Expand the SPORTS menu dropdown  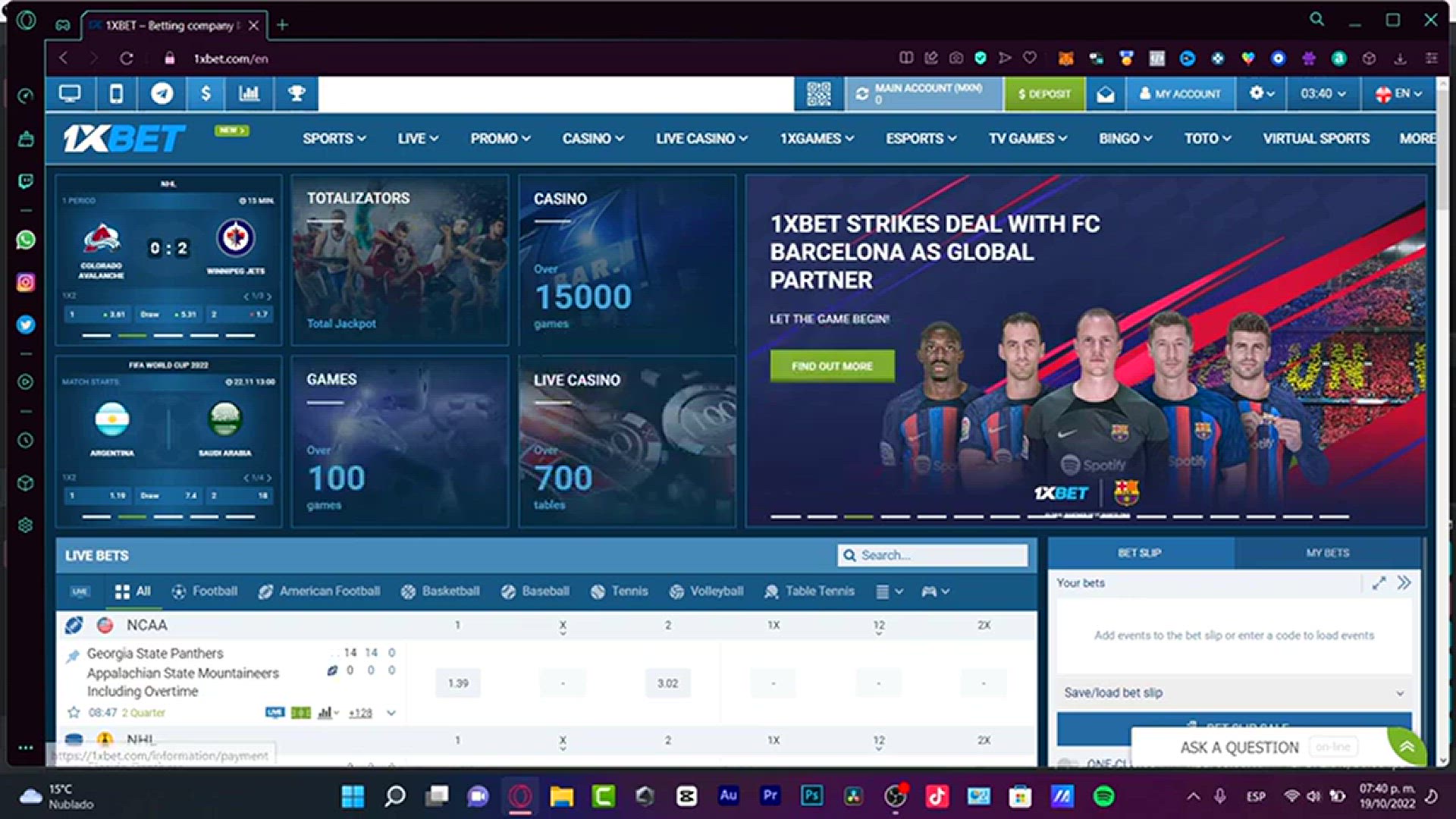point(334,139)
